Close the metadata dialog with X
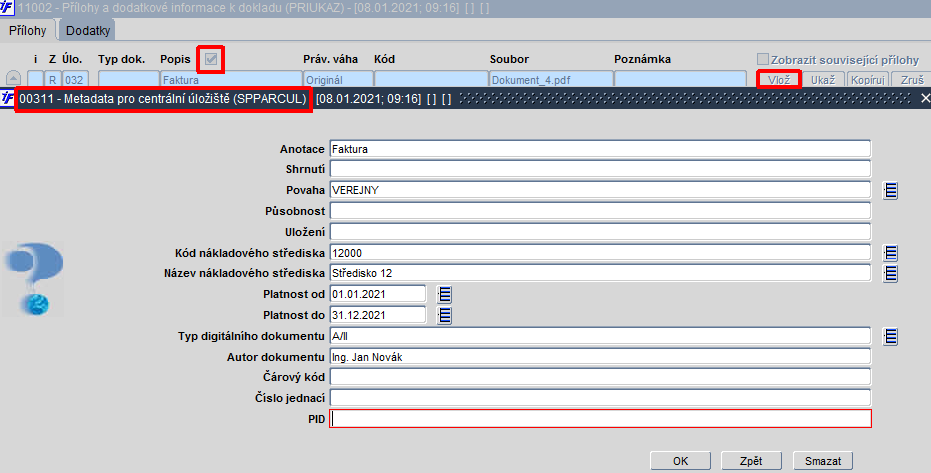 click(x=924, y=99)
